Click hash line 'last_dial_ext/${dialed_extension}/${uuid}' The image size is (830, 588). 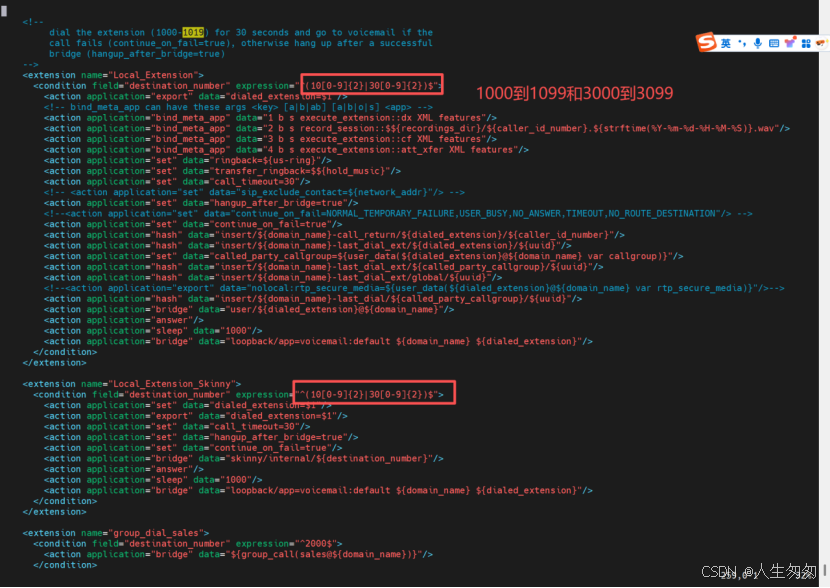tap(308, 246)
